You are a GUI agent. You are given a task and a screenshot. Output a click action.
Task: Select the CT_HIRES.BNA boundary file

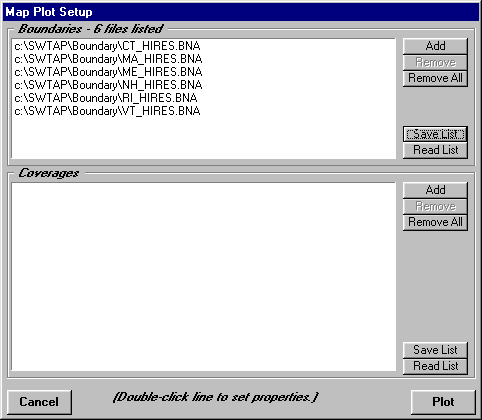107,46
